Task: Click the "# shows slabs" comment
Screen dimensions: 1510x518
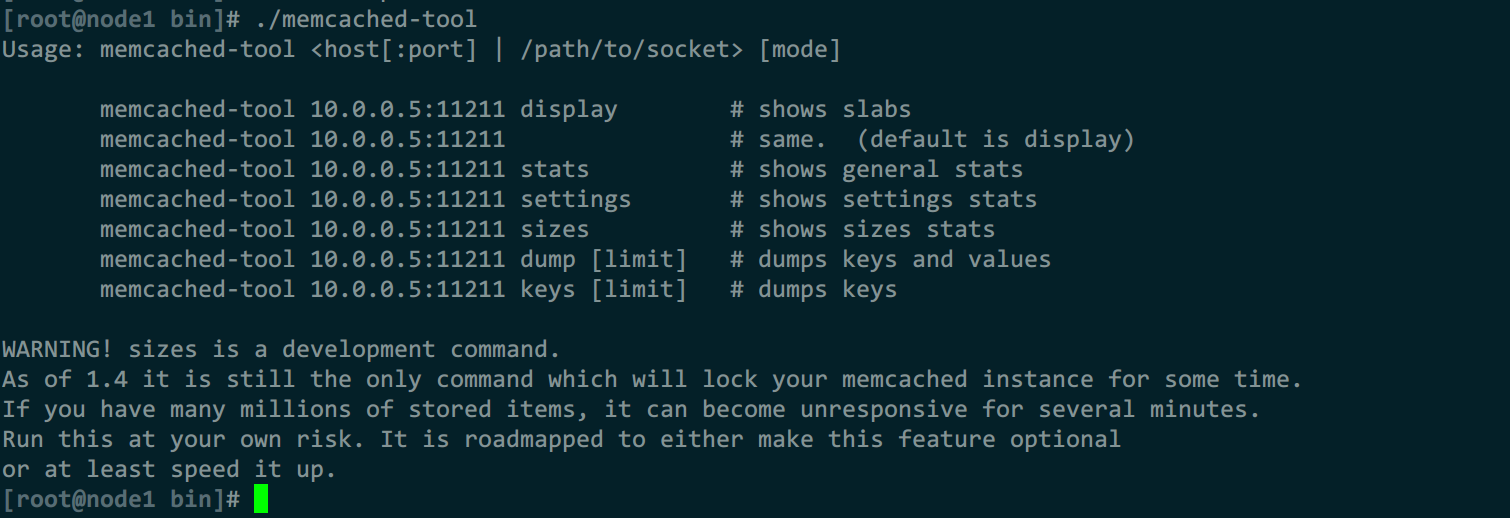Action: (820, 109)
